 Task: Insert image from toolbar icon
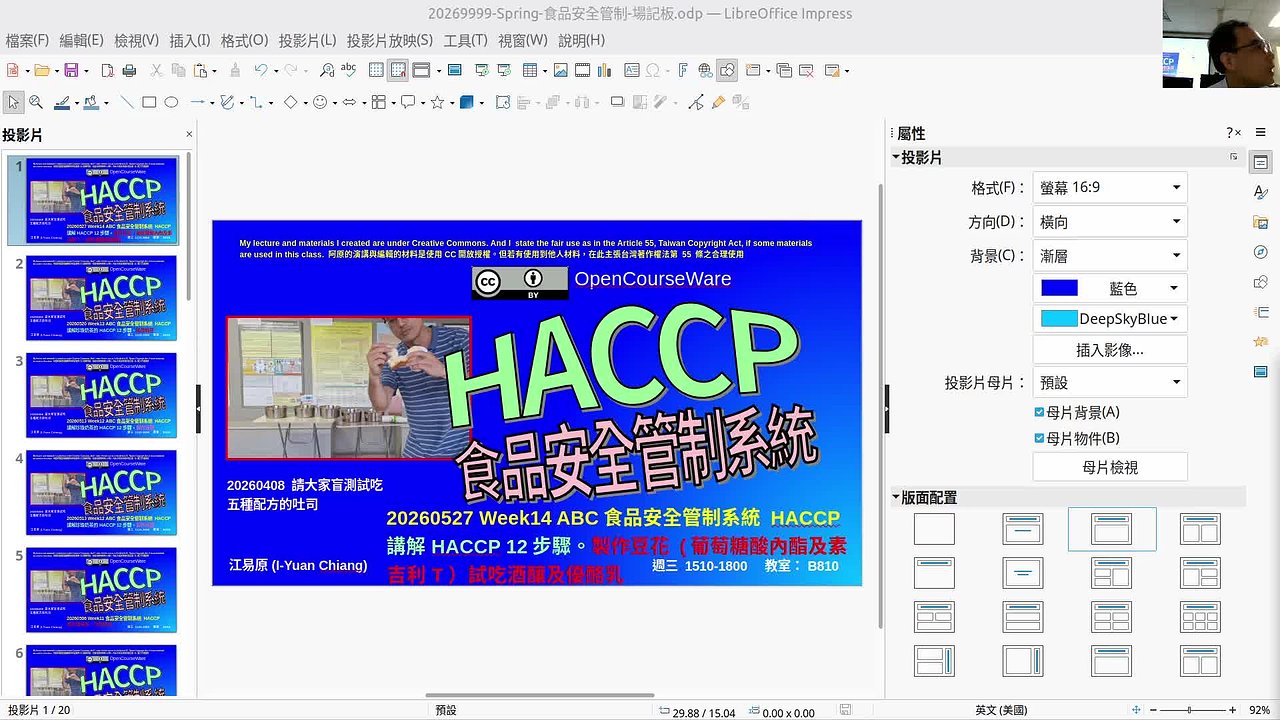560,70
